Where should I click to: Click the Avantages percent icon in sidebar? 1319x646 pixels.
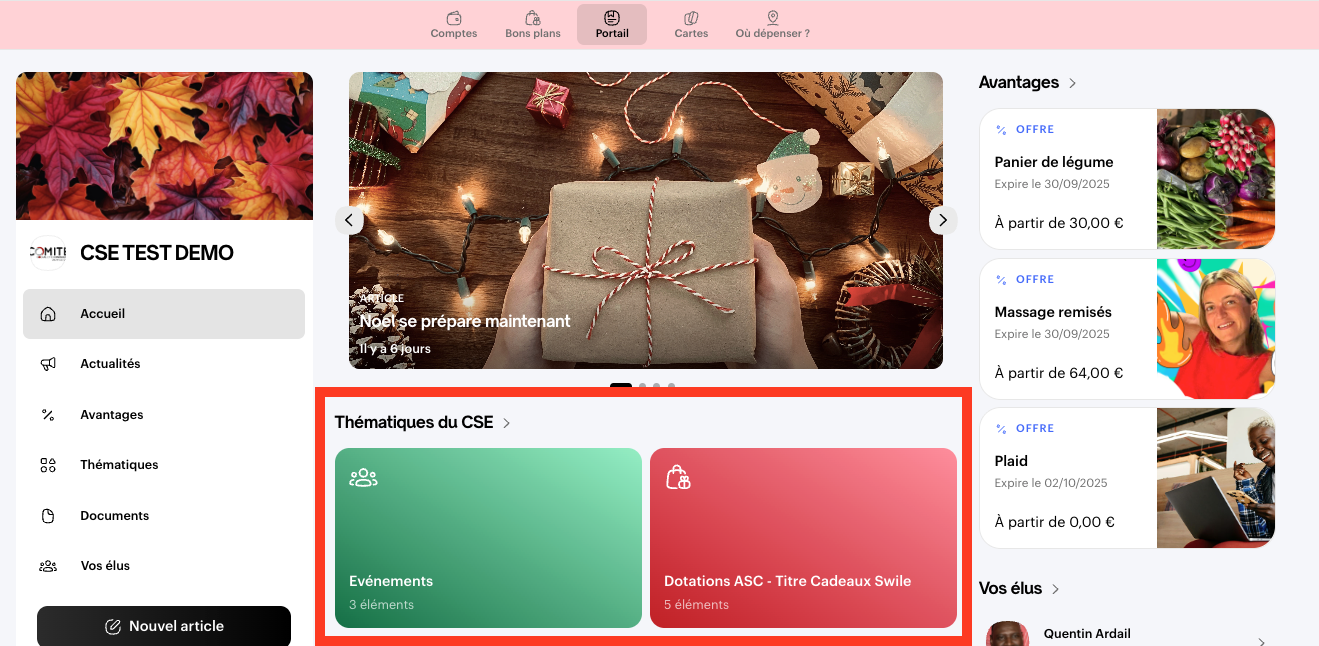[x=48, y=415]
